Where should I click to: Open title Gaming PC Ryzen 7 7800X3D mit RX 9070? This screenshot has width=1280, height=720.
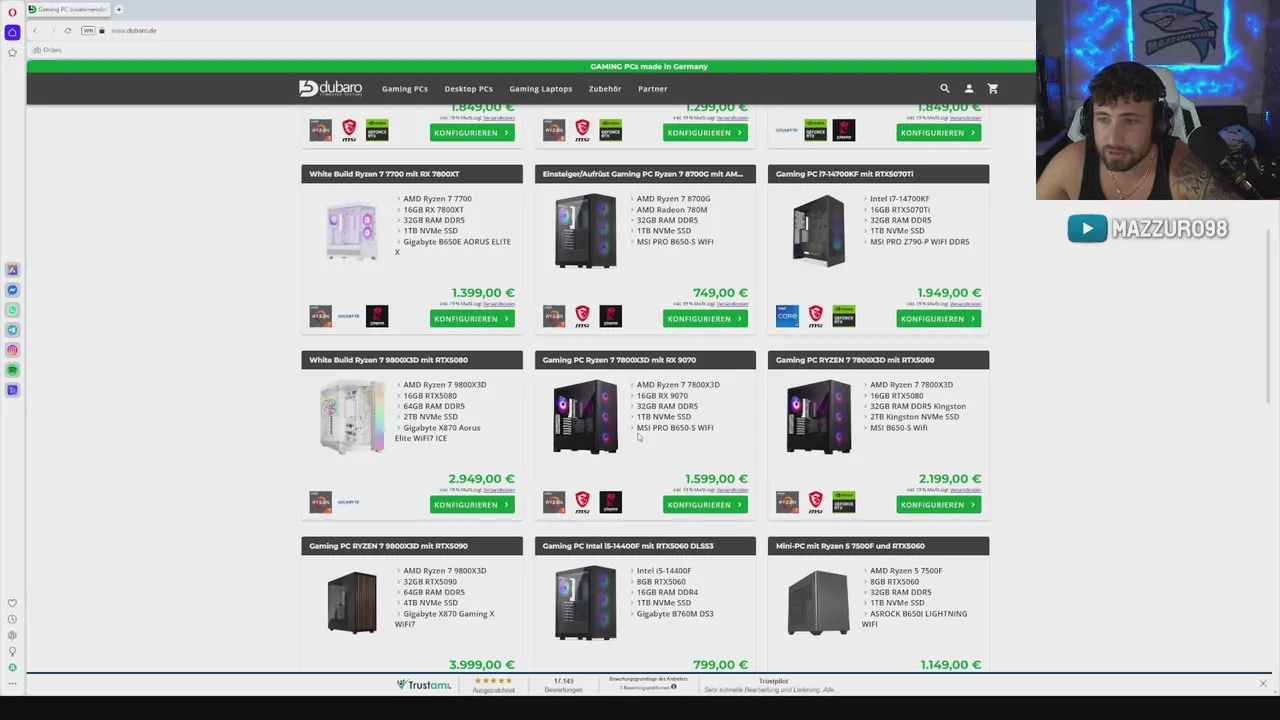click(619, 360)
